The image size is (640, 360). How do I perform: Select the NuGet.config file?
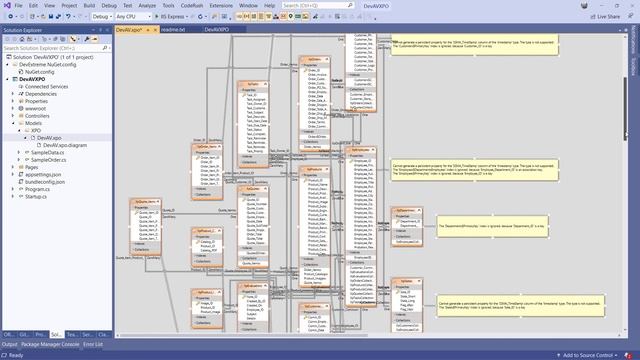(x=40, y=72)
